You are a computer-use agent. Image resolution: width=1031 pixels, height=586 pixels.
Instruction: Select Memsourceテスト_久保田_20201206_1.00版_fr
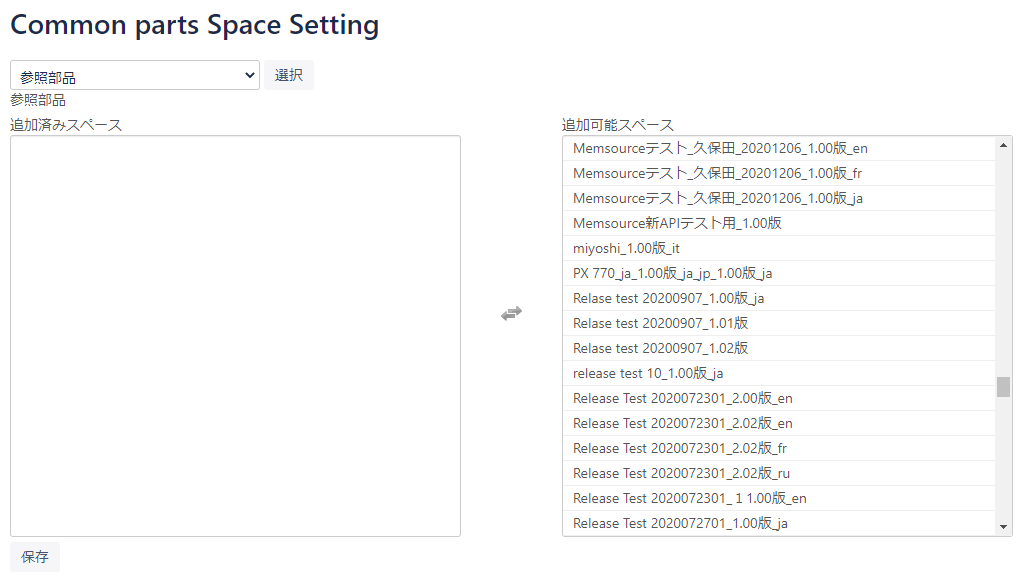coord(779,174)
